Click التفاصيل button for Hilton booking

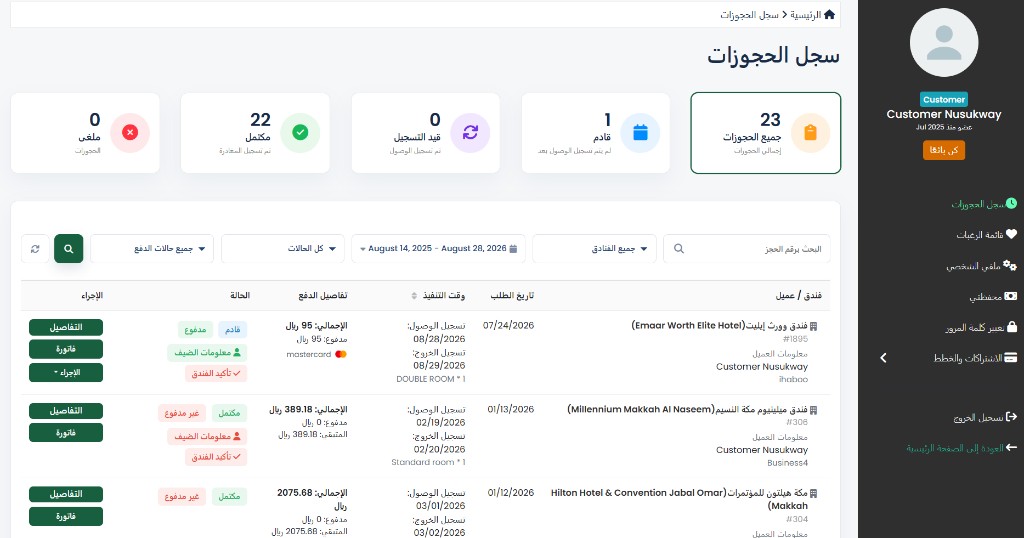[66, 494]
